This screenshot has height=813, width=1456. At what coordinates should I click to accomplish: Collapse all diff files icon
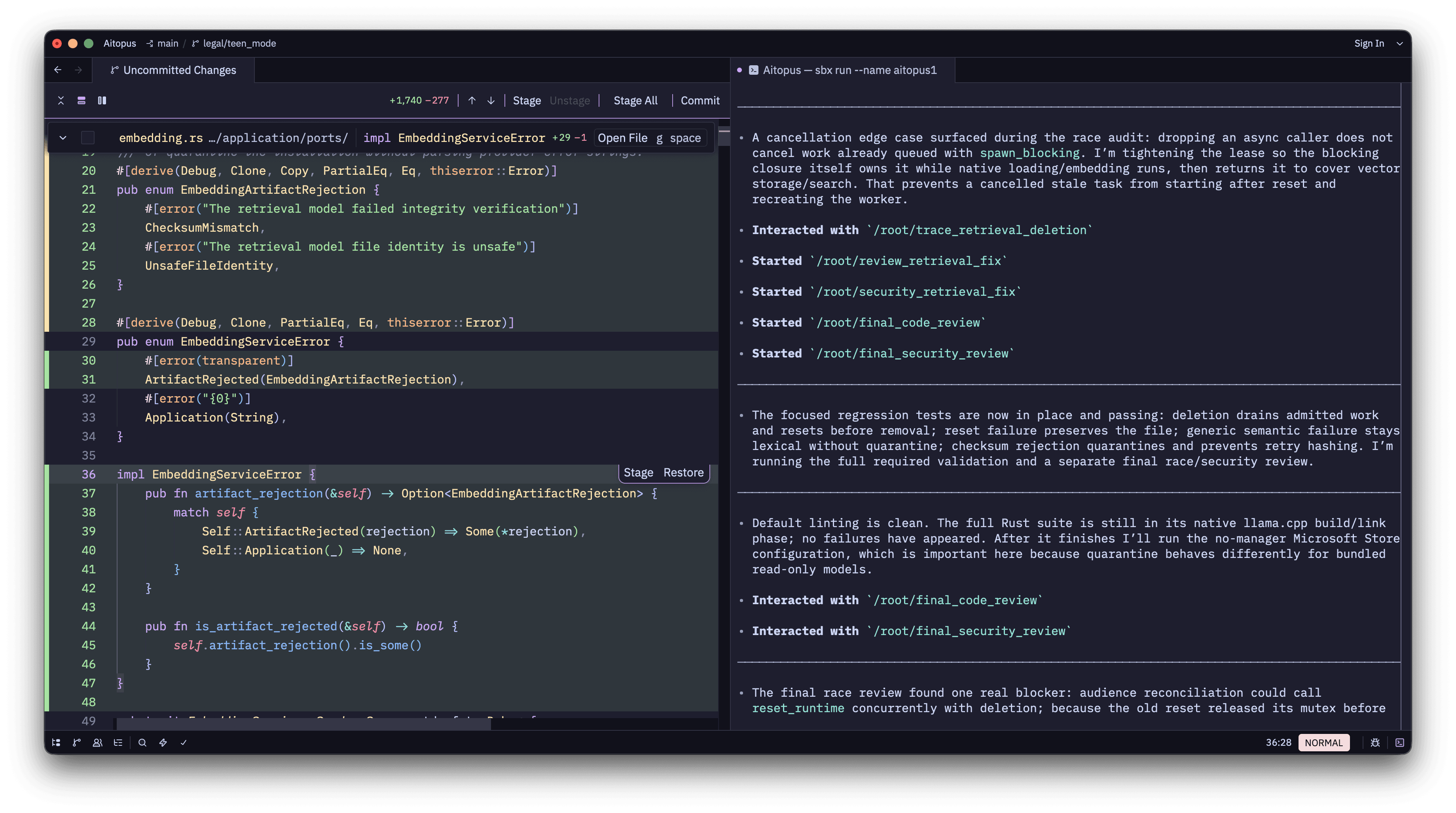tap(61, 100)
